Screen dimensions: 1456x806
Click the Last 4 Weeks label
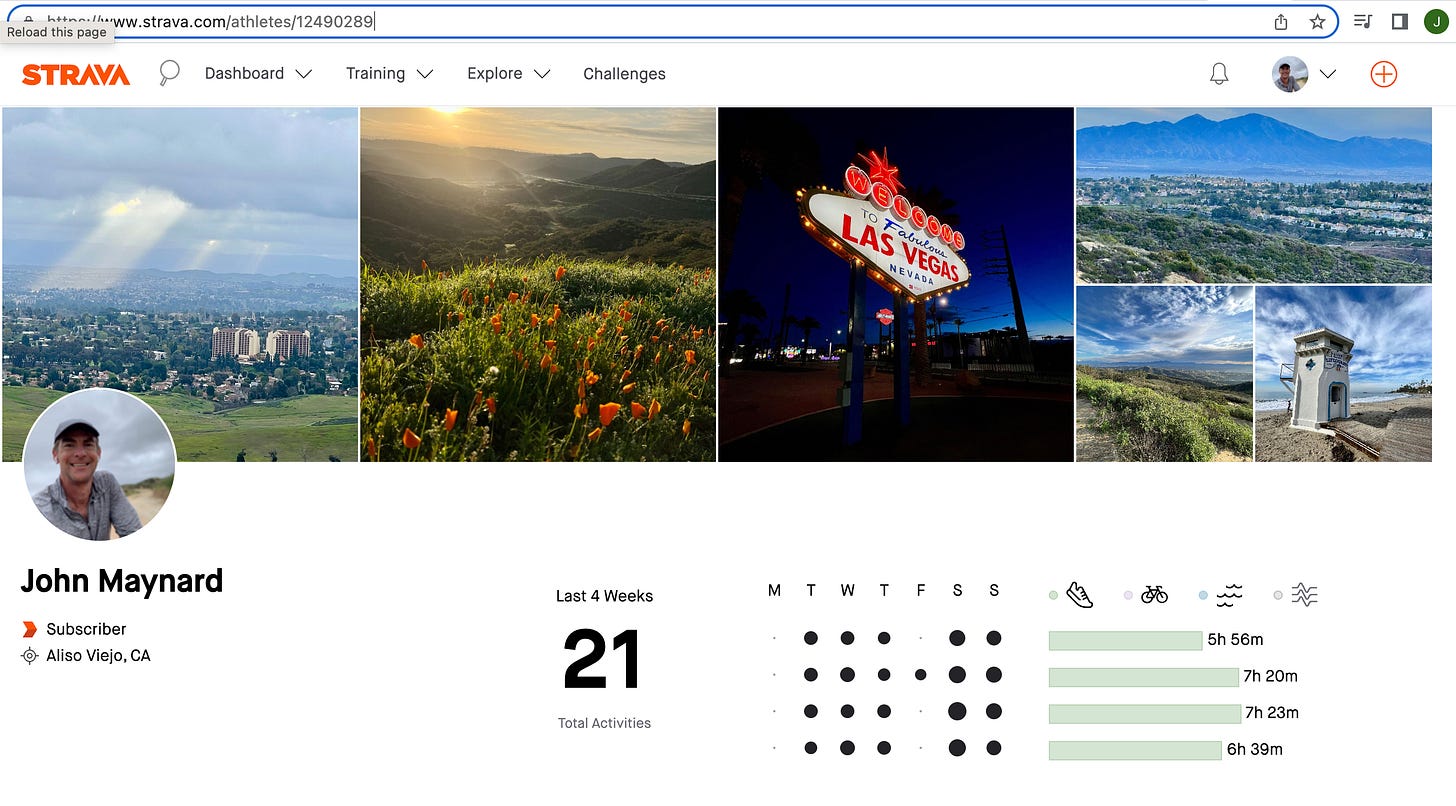point(604,596)
